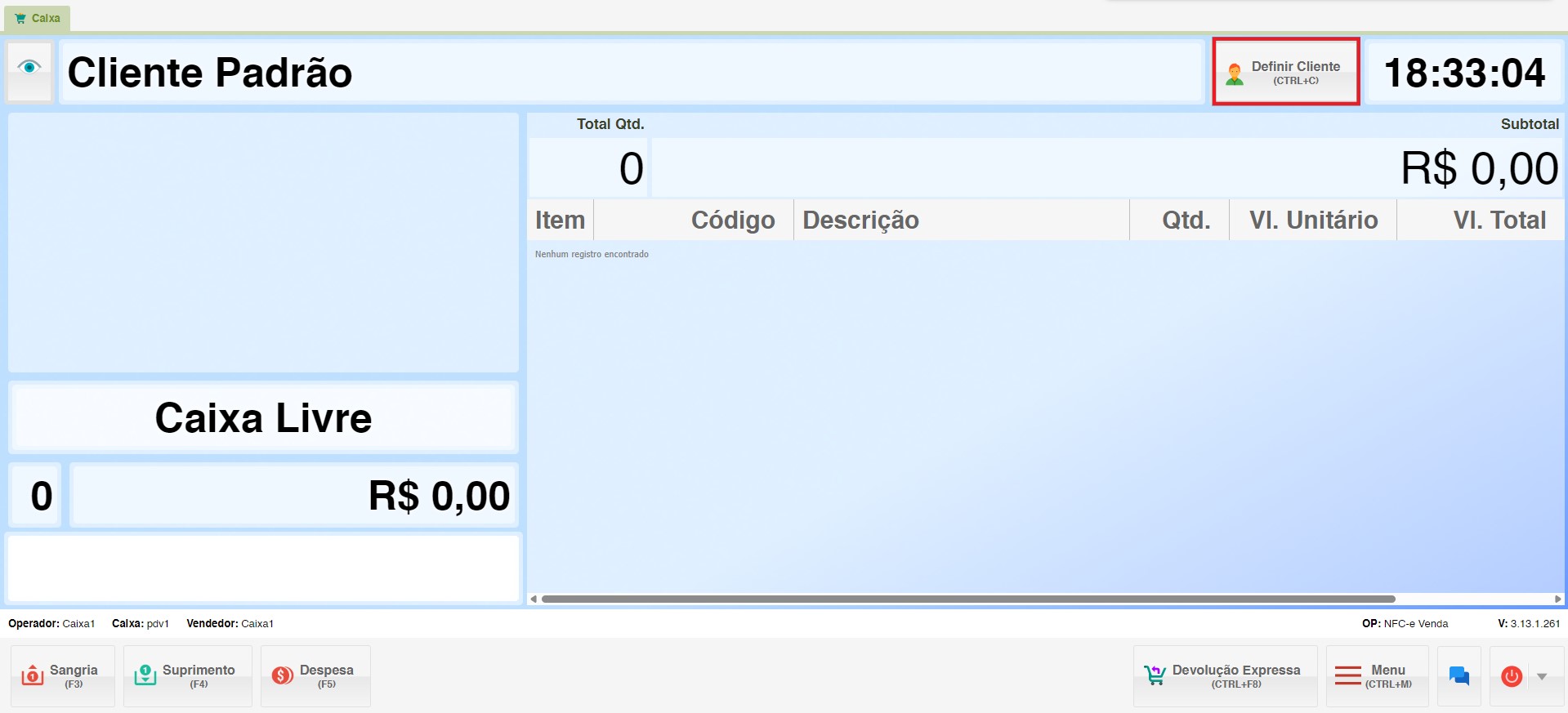
Task: Click the Suprimento deposit icon
Action: (x=145, y=675)
